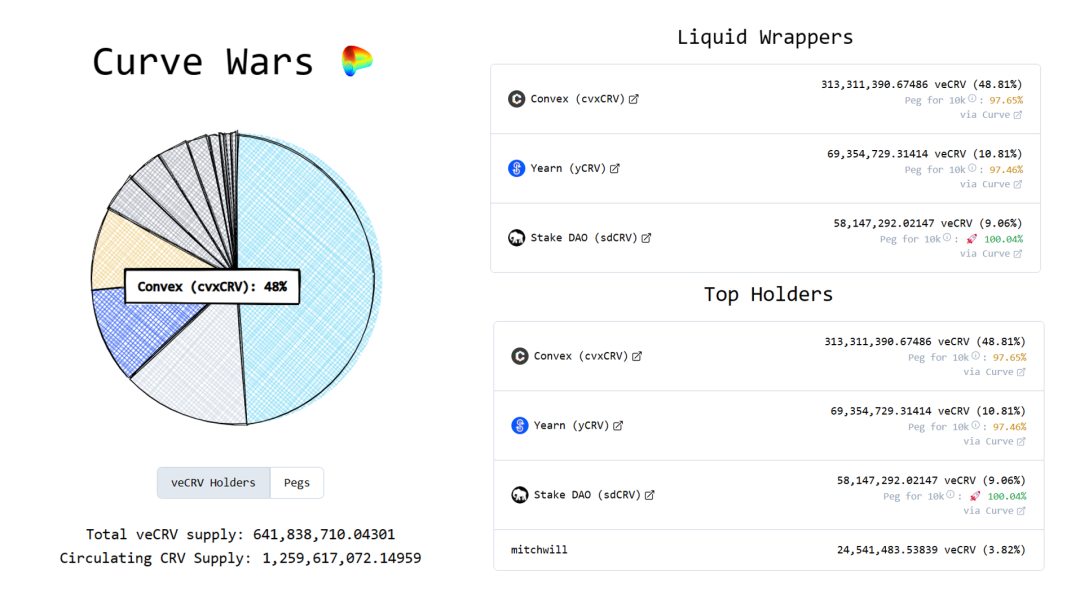The height and width of the screenshot is (595, 1080).
Task: Open external link icon beside Convex in Liquid Wrappers
Action: 634,99
